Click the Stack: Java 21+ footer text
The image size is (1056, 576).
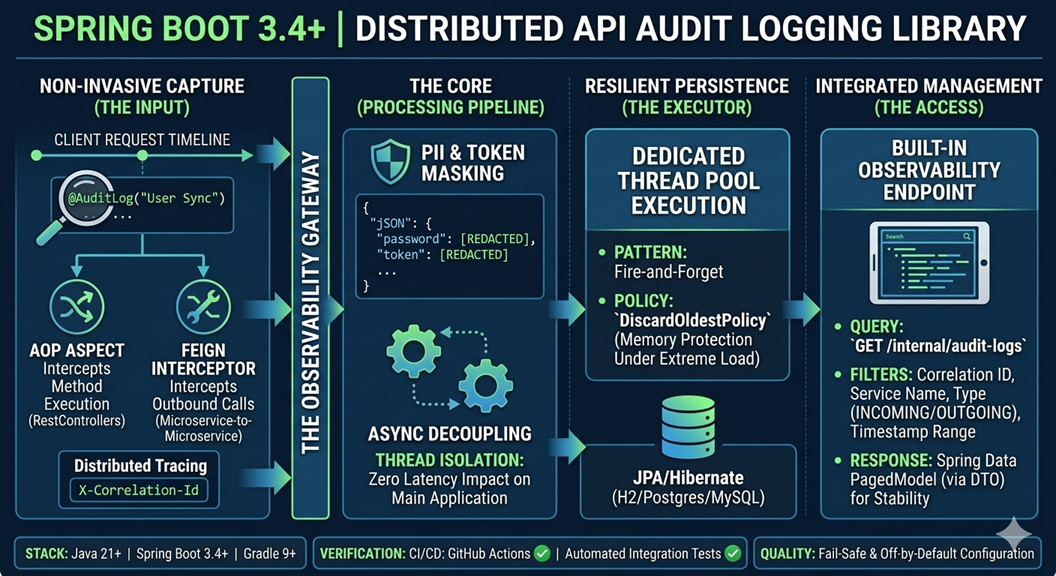[73, 554]
